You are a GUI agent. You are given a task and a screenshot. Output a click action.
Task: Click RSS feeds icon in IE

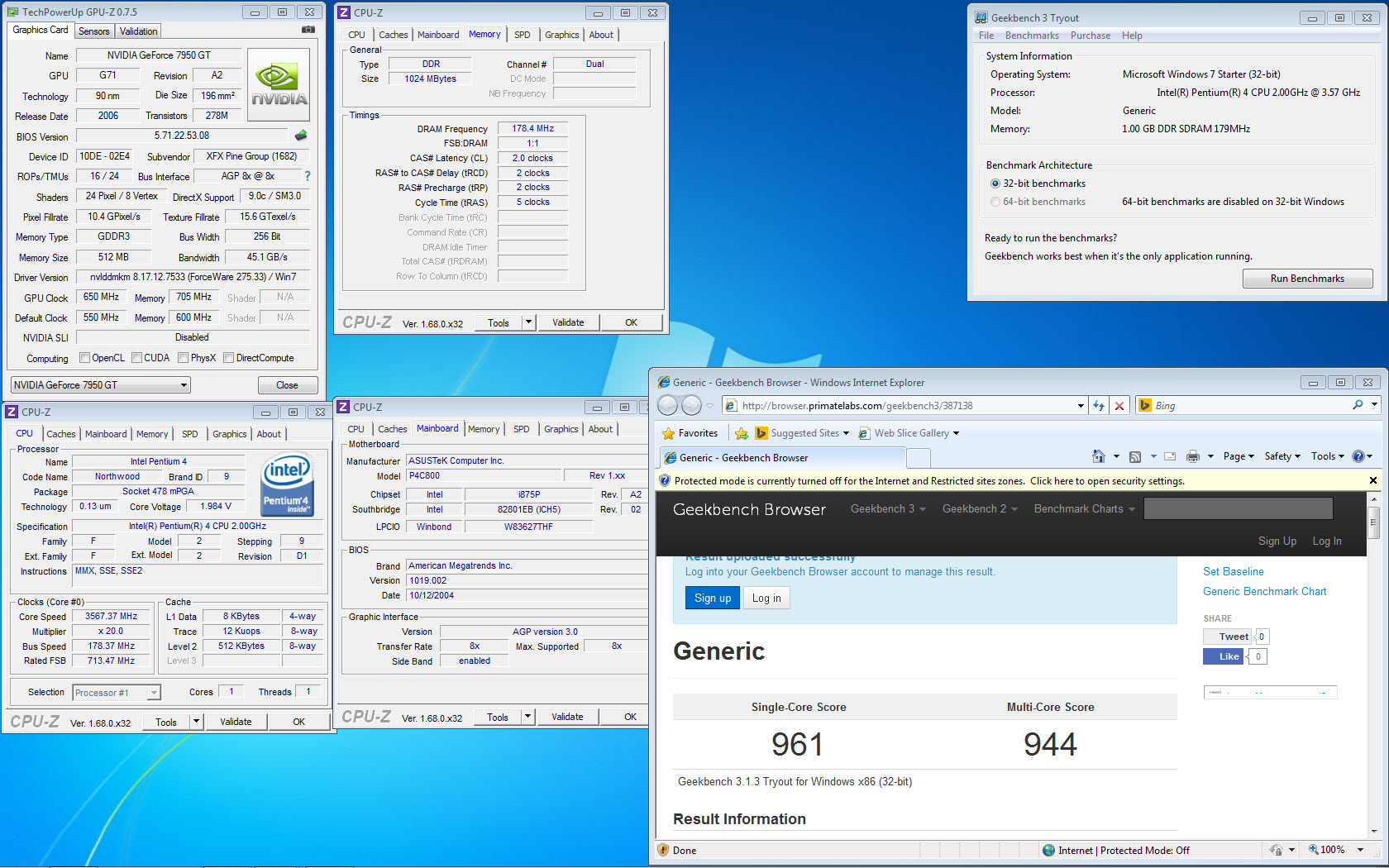pyautogui.click(x=1135, y=456)
